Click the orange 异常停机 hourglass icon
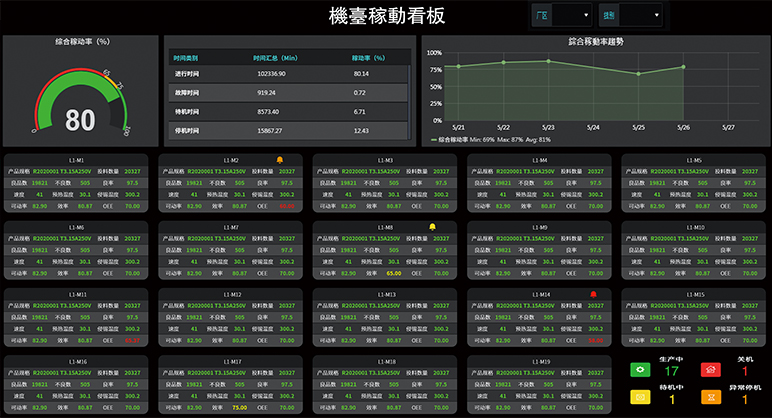Screen dimensions: 772x418 711,398
